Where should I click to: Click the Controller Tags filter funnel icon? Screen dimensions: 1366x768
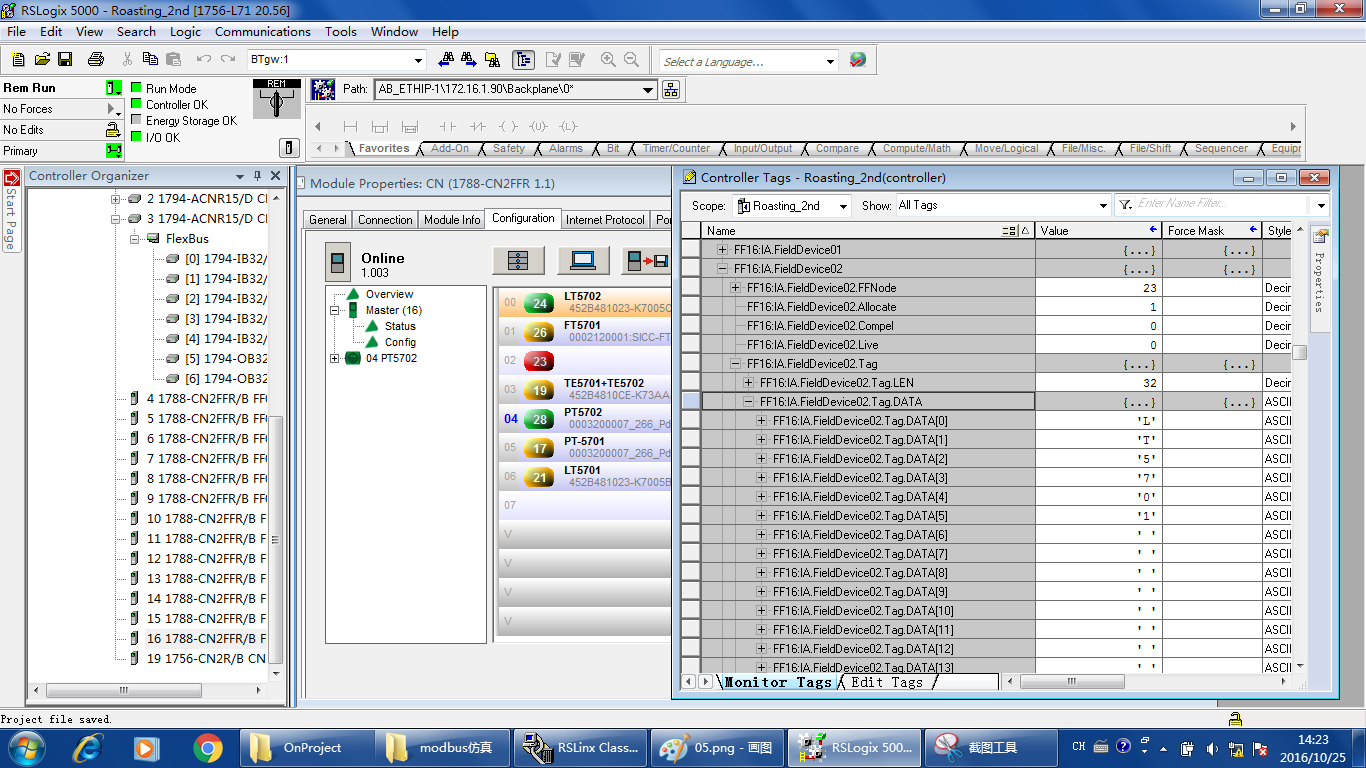pos(1125,205)
